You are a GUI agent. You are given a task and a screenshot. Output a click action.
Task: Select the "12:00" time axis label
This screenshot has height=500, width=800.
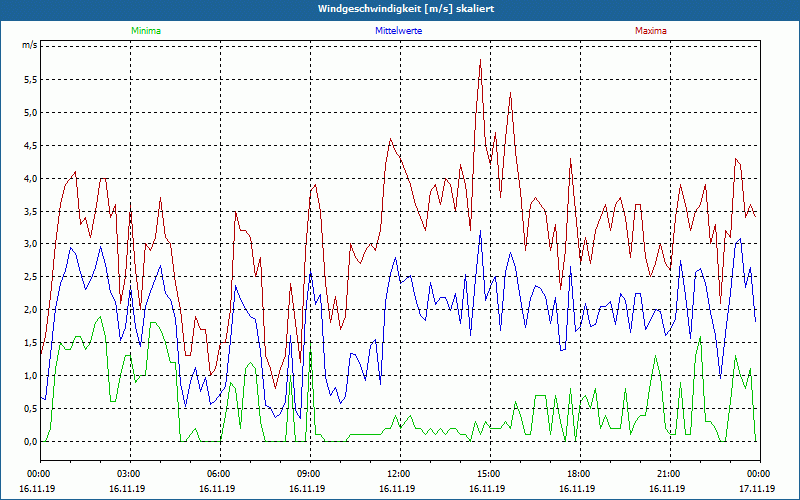398,474
